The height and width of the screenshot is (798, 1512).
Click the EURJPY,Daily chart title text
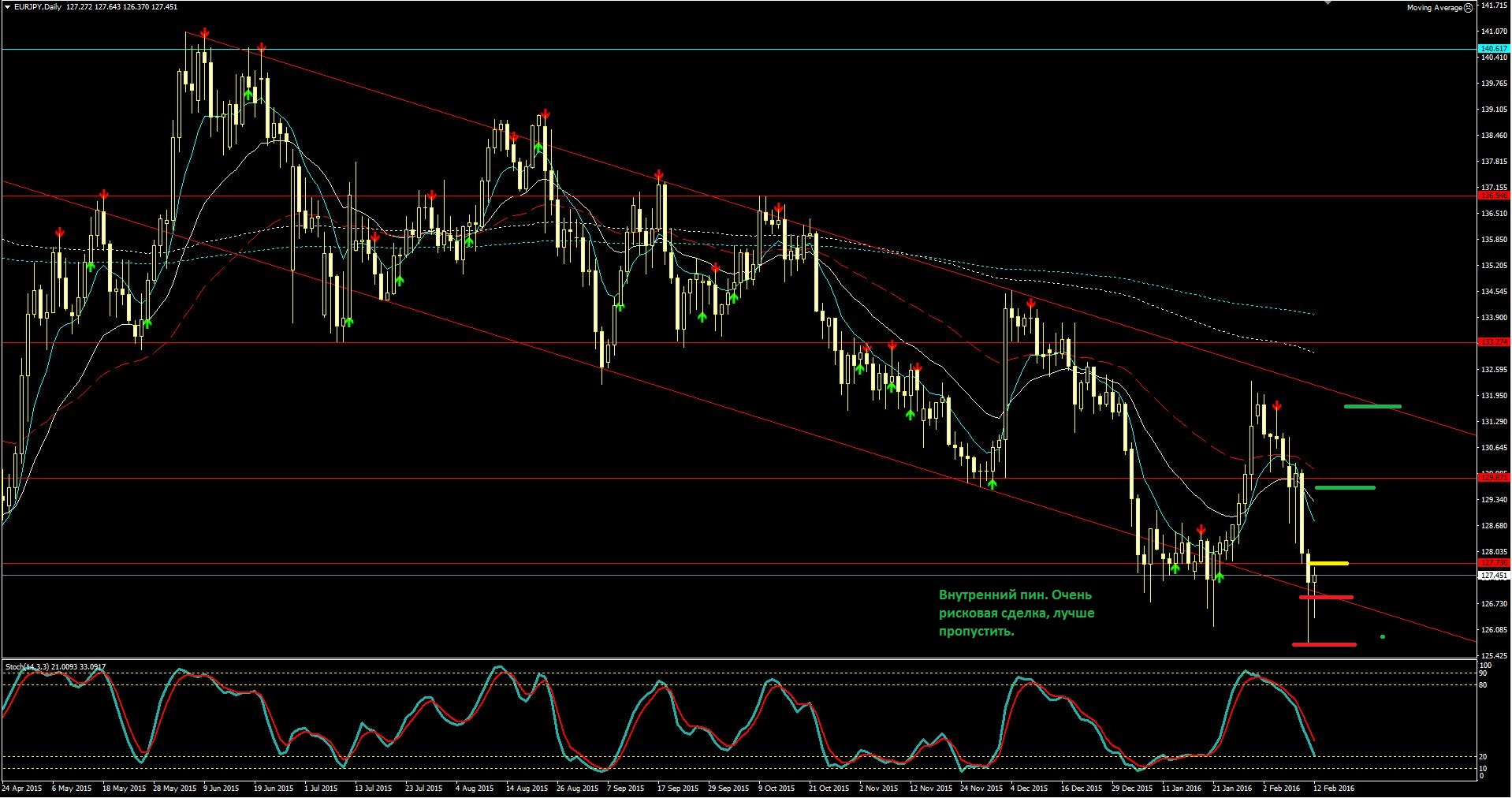tap(38, 7)
